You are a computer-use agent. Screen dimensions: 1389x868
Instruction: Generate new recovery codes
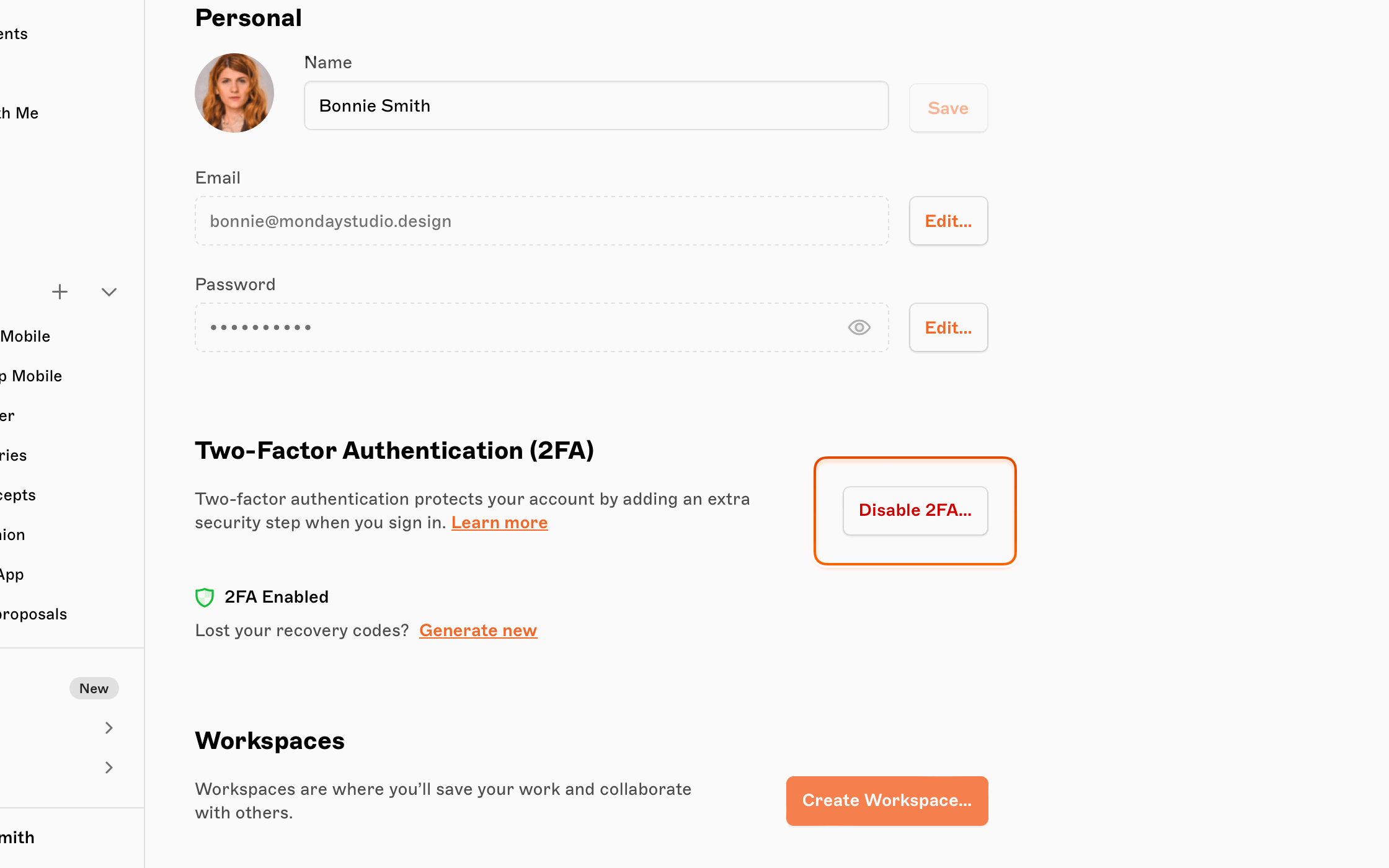(478, 630)
